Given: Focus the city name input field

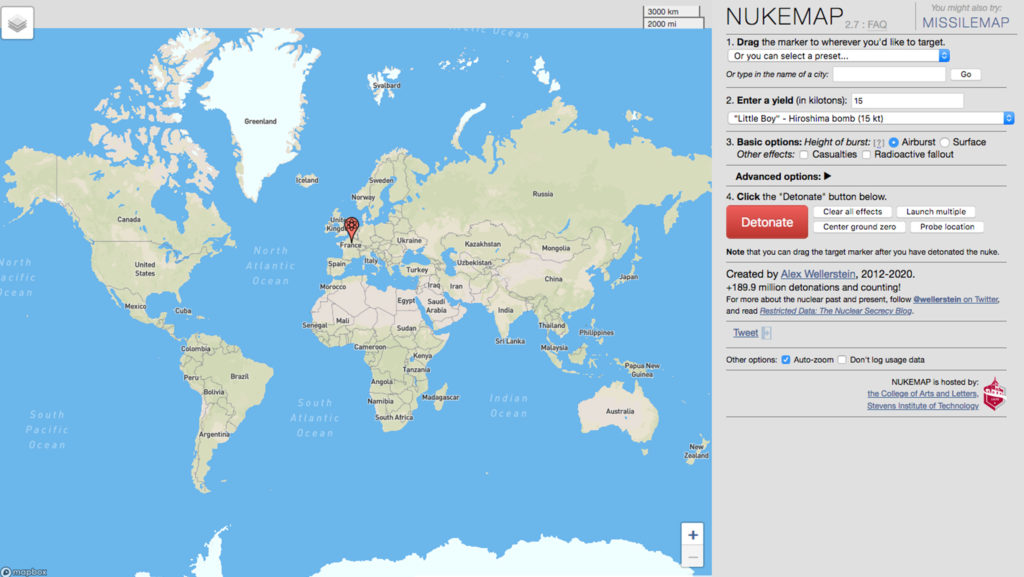Looking at the screenshot, I should pos(889,74).
